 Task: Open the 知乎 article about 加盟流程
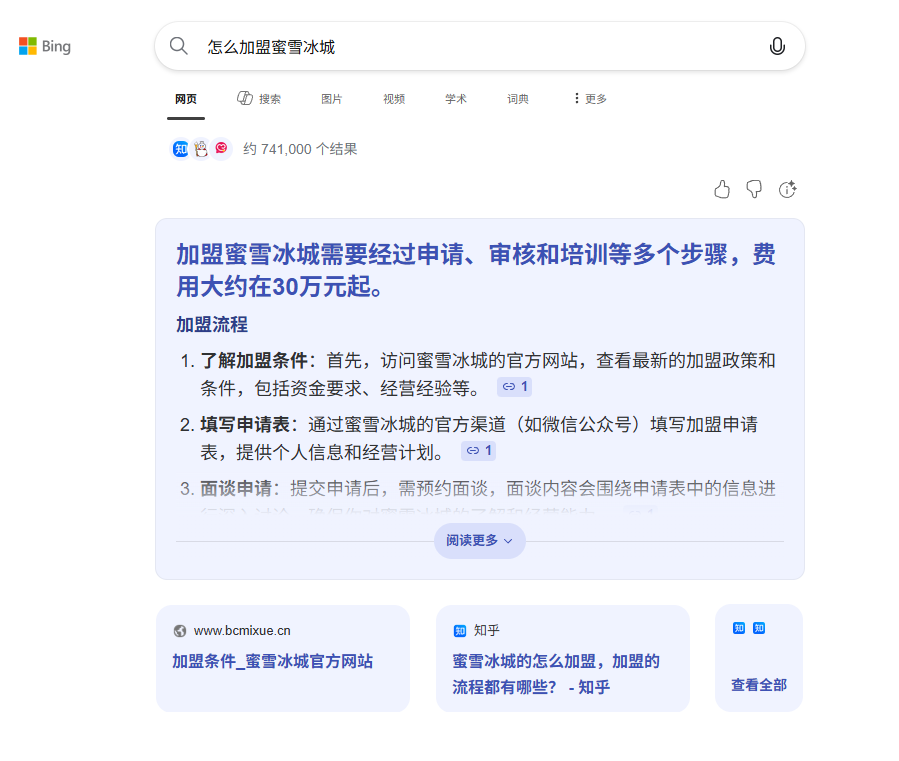coord(555,673)
